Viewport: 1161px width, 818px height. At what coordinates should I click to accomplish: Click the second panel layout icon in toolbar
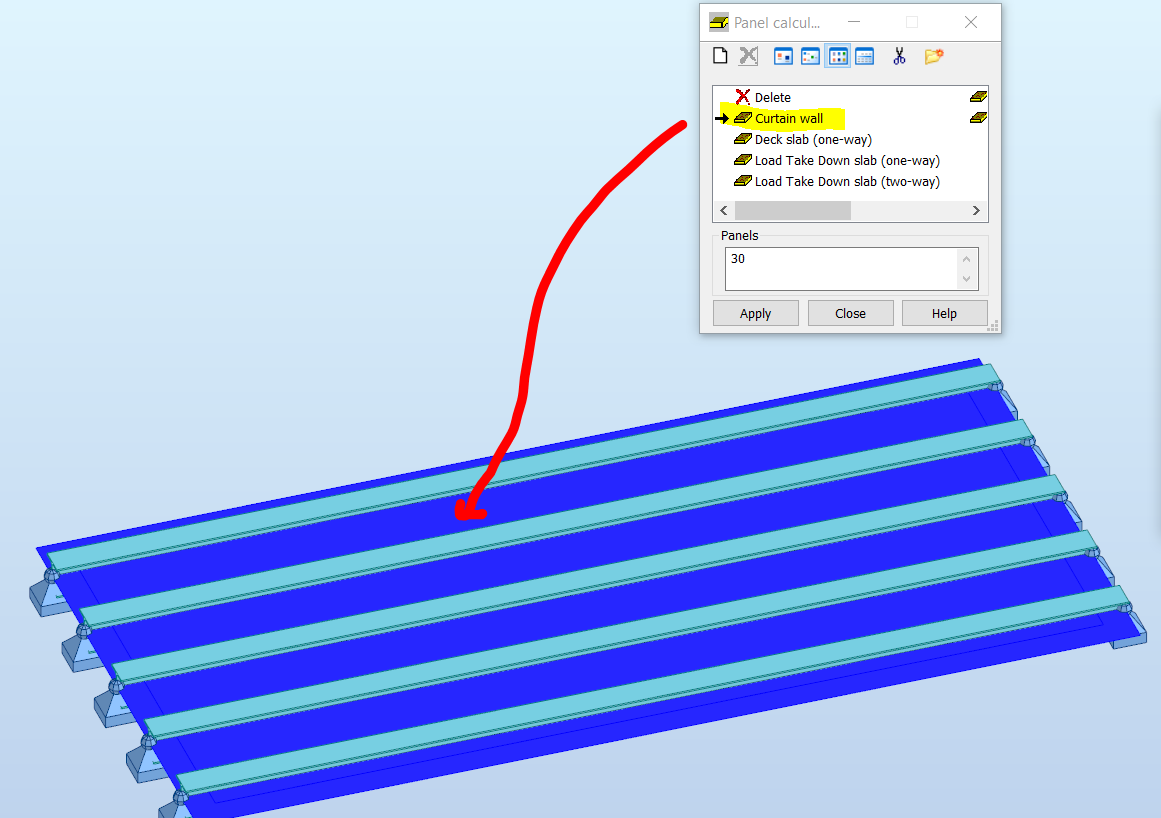(x=810, y=55)
